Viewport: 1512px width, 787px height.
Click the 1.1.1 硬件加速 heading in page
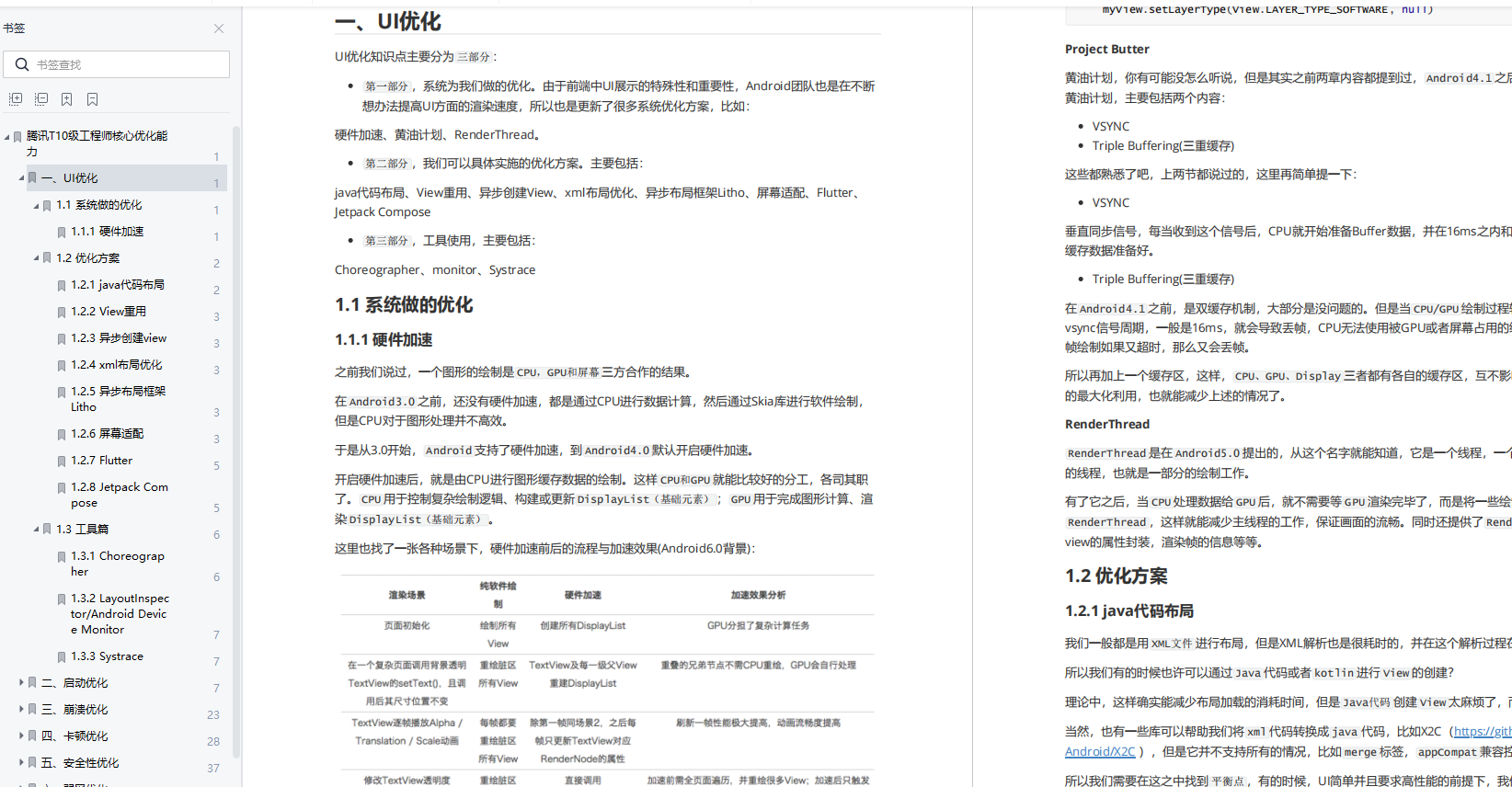click(384, 340)
